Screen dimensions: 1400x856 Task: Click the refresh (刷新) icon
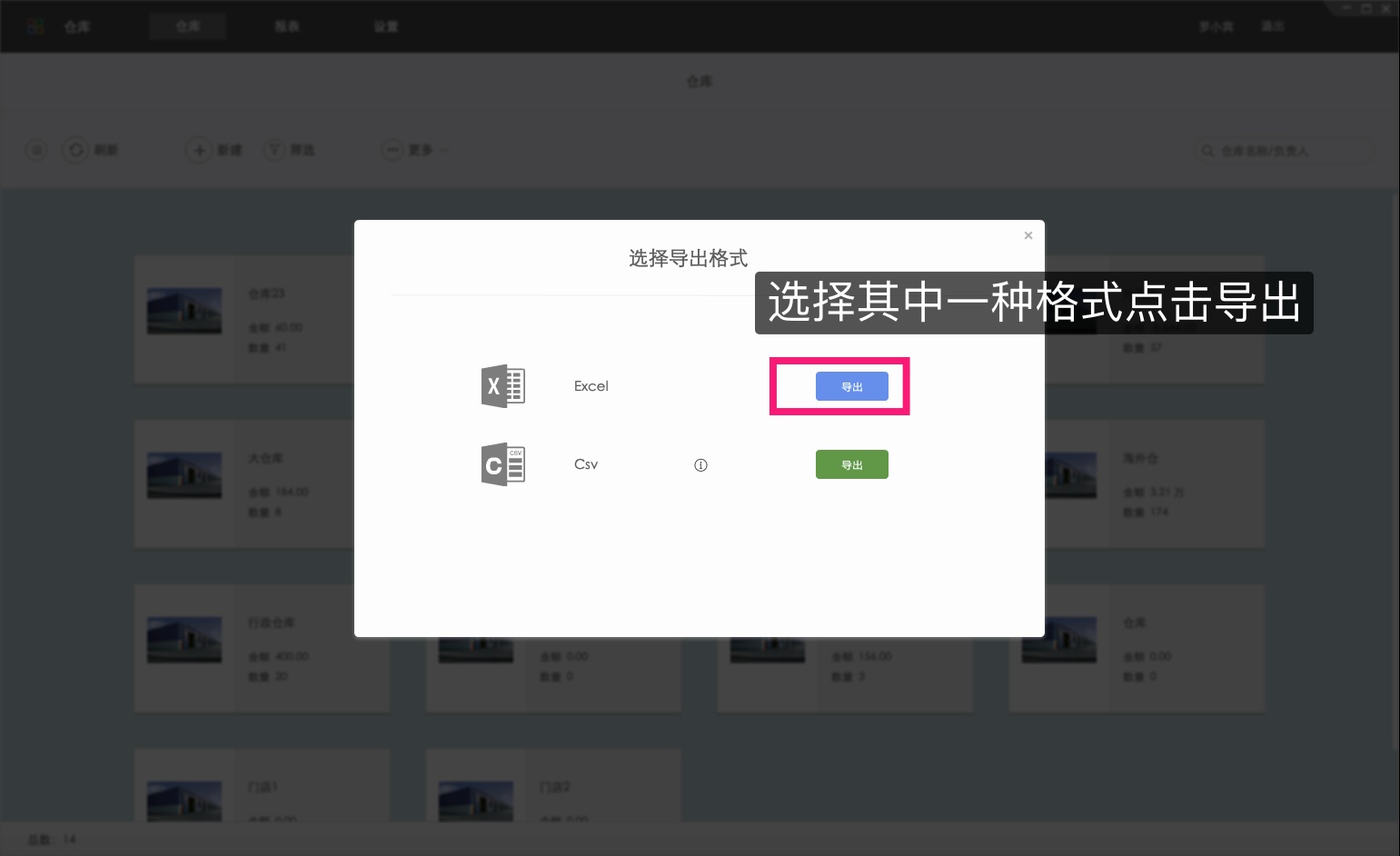[x=76, y=150]
